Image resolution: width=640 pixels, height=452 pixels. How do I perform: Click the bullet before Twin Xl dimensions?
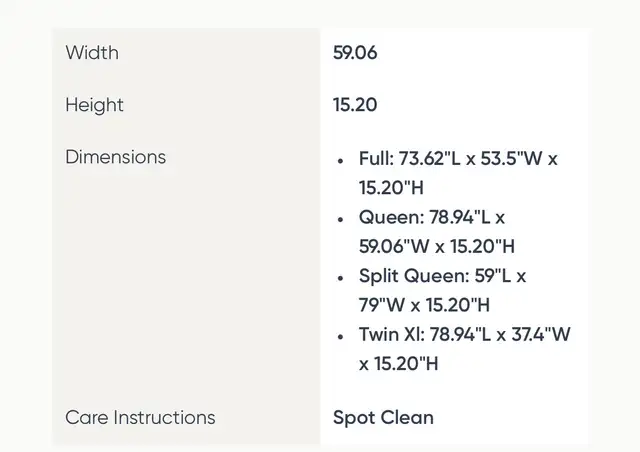340,336
